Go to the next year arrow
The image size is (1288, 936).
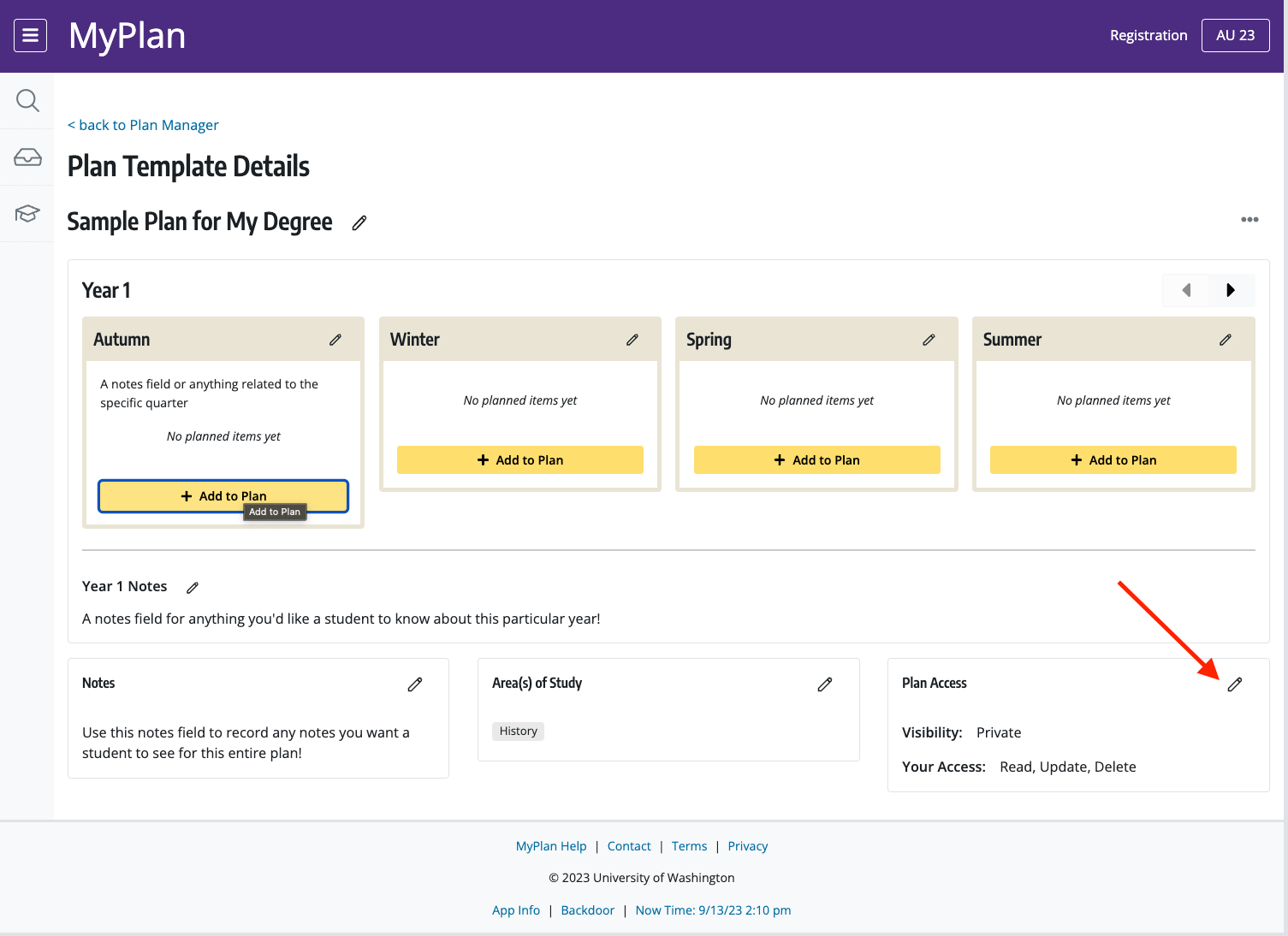1232,290
